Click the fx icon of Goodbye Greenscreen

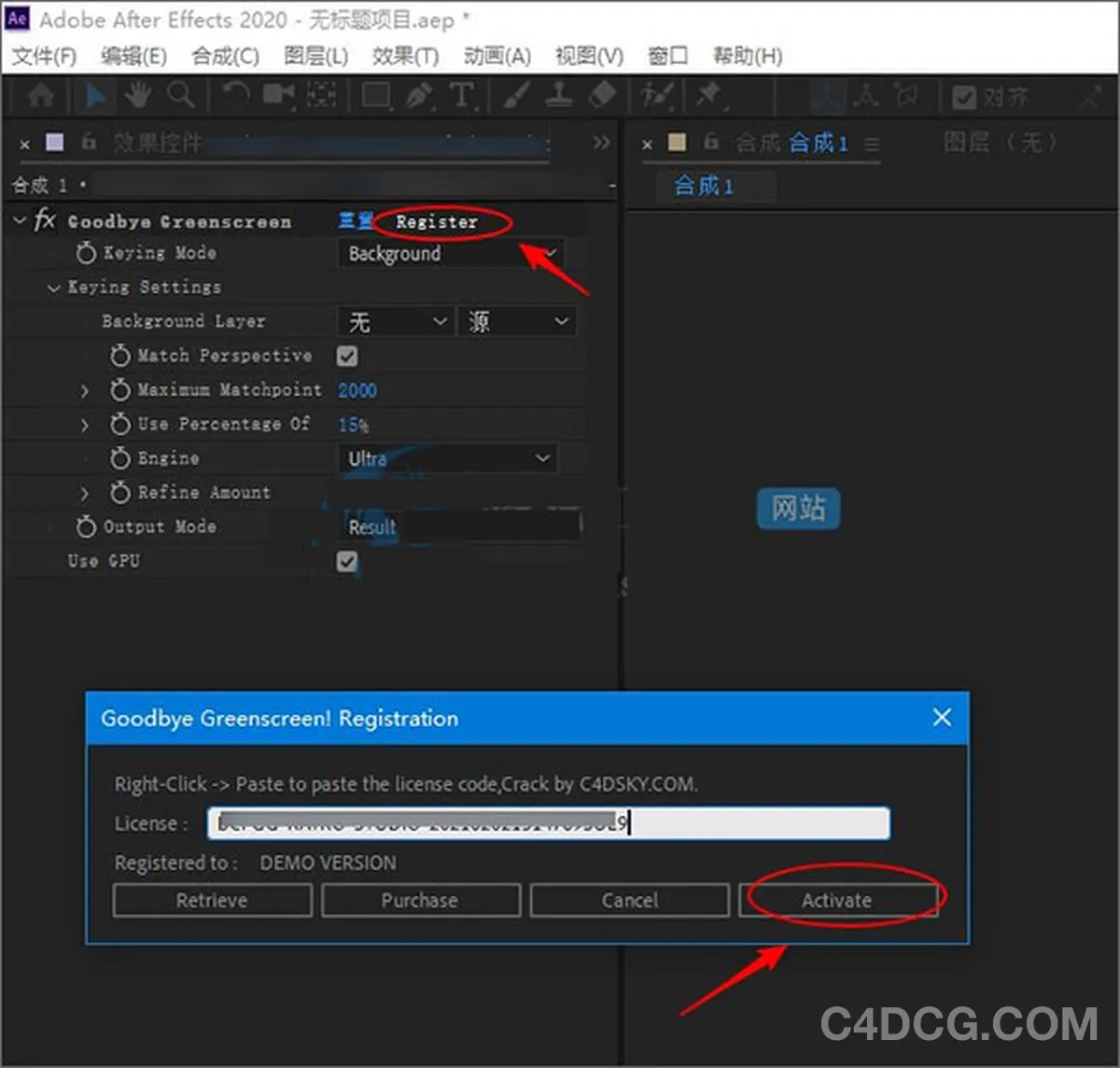point(44,220)
